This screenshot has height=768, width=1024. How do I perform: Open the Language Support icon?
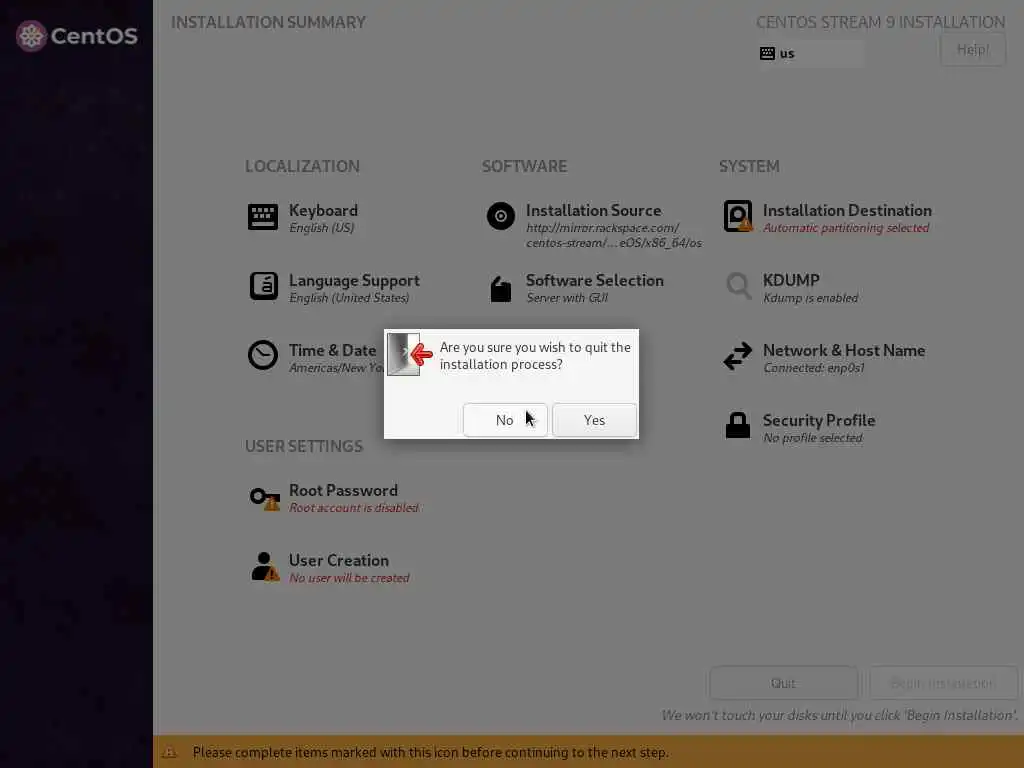(263, 286)
